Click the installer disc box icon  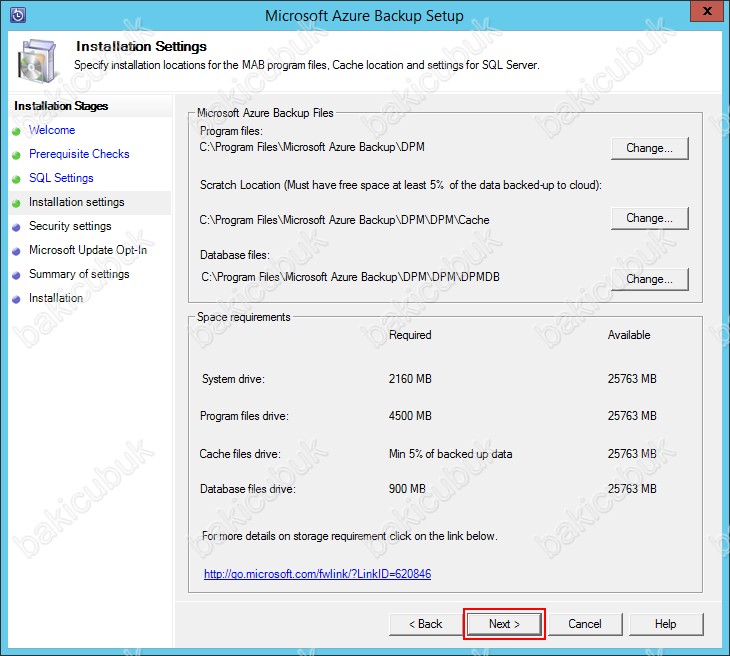(x=38, y=61)
